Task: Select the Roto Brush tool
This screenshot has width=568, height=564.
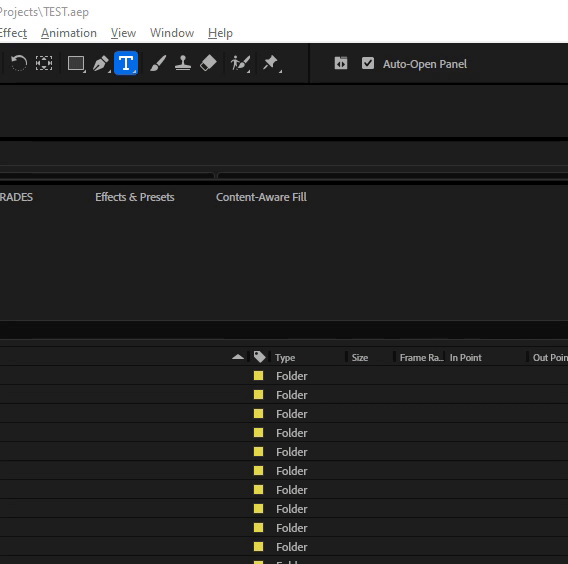Action: 240,64
